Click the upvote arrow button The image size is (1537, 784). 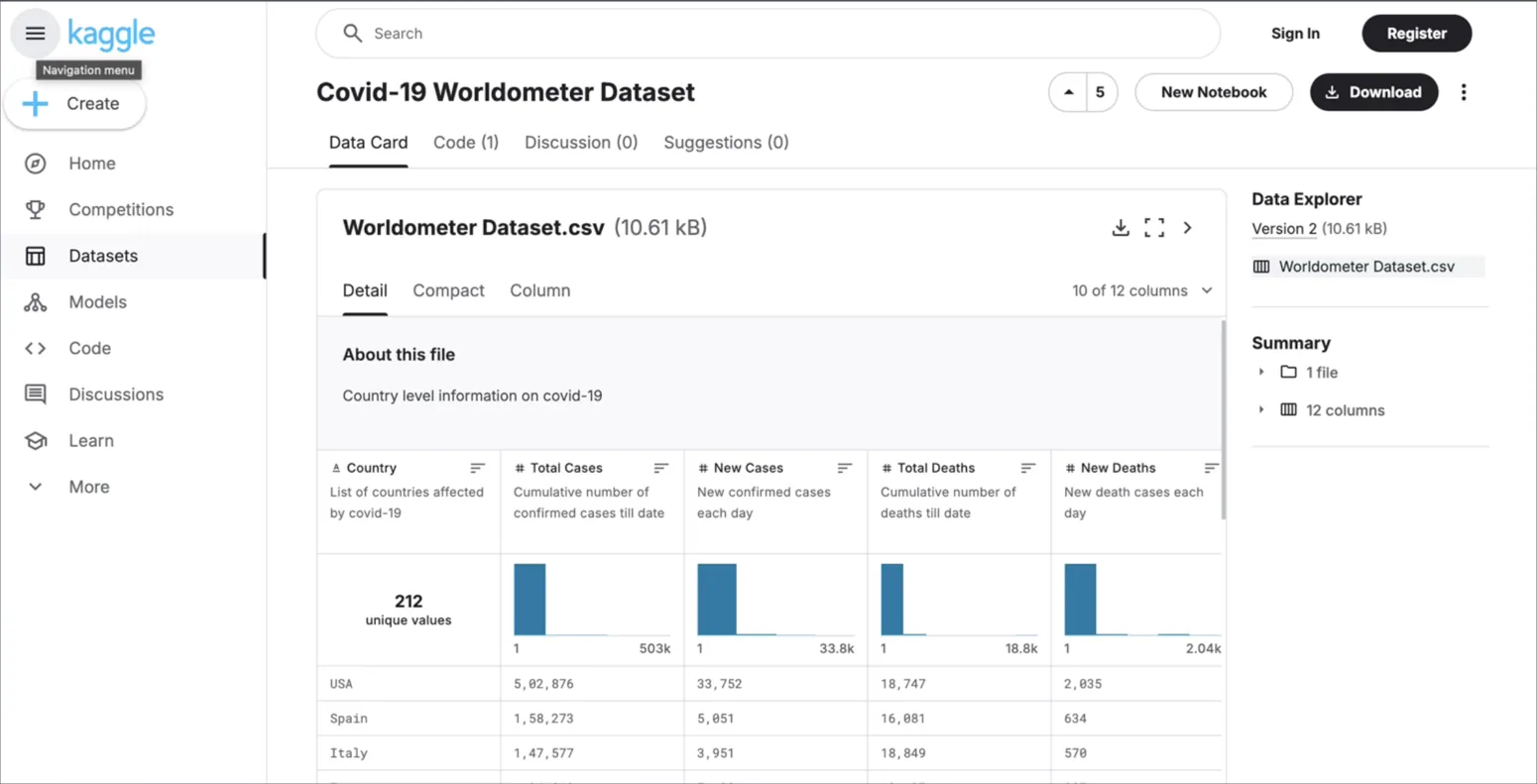coord(1068,92)
